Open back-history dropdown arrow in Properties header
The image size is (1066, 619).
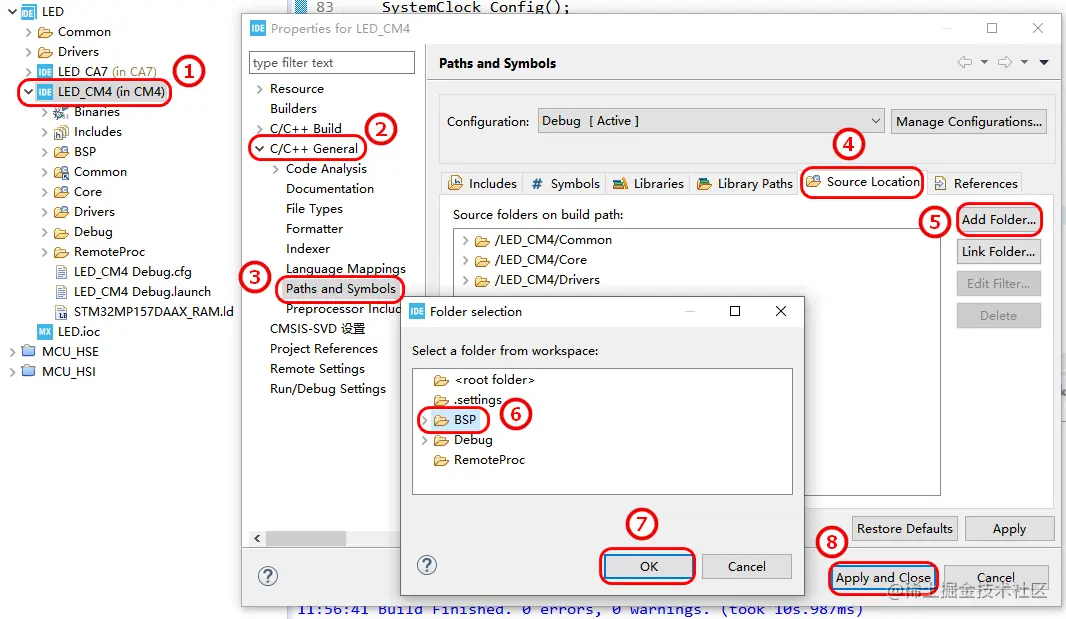click(x=984, y=63)
